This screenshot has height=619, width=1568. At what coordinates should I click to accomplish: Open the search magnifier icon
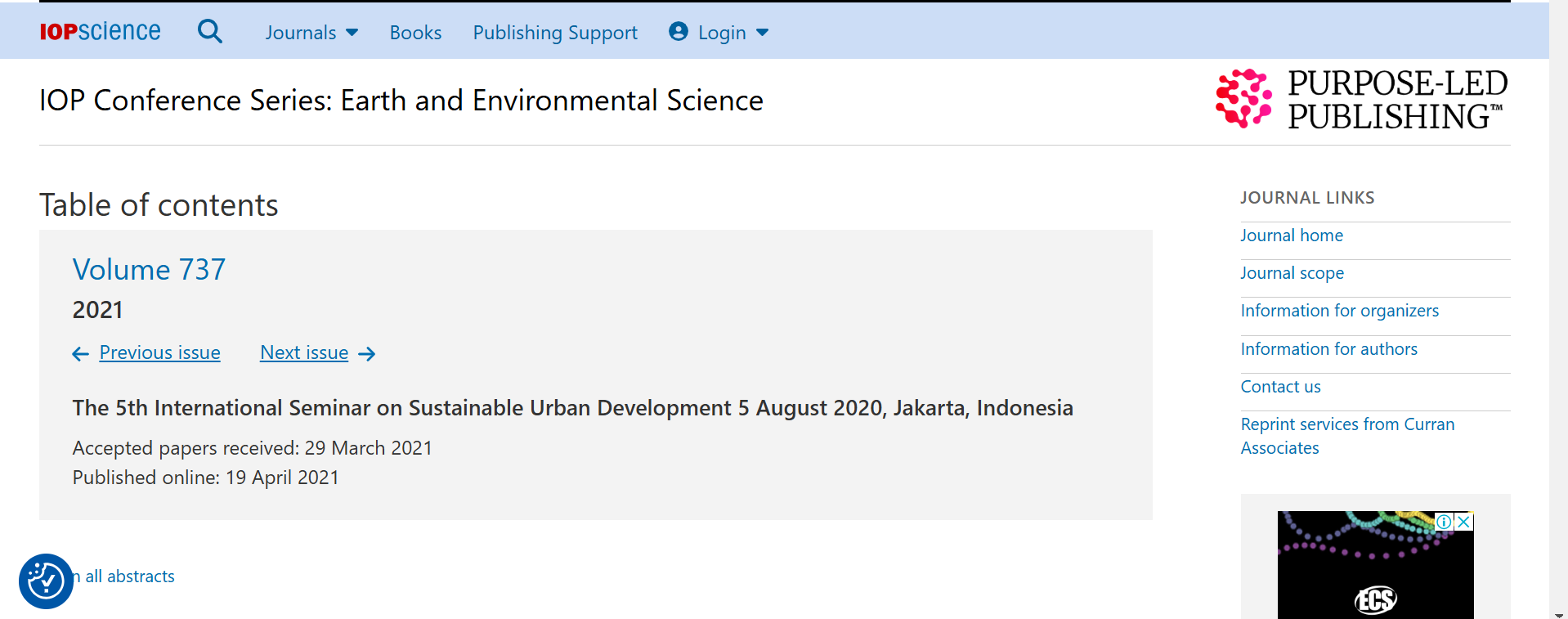point(210,32)
